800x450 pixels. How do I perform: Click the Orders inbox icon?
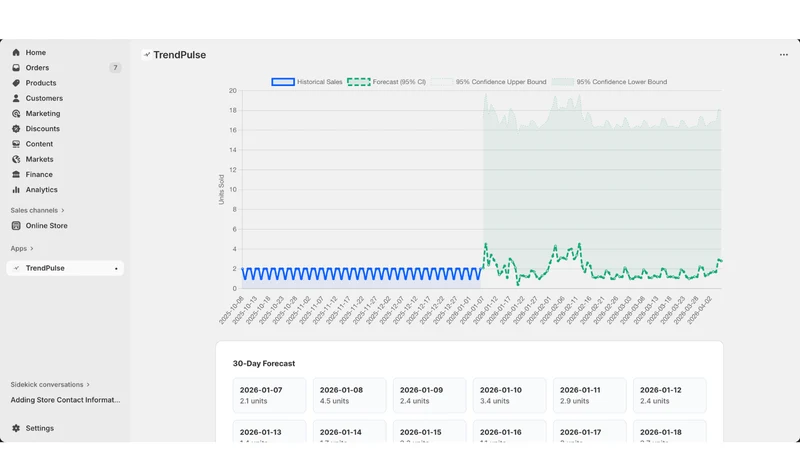pos(16,68)
